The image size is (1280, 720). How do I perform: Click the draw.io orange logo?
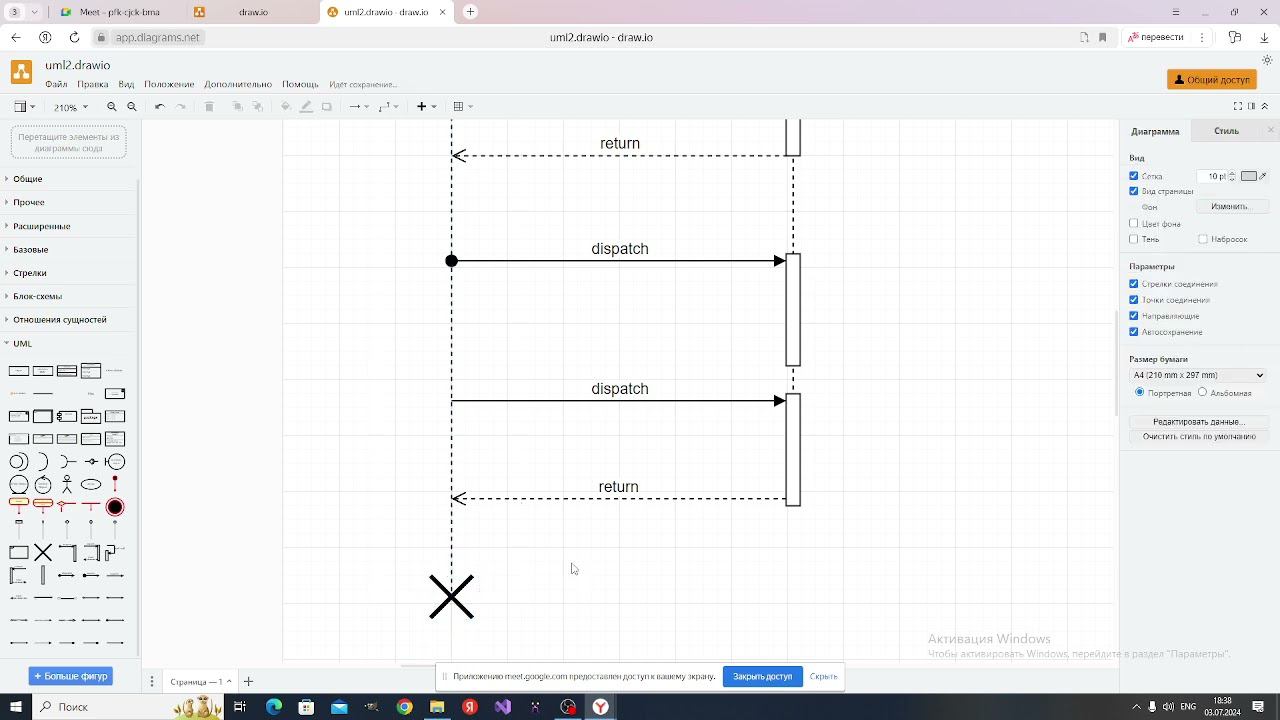[x=21, y=72]
